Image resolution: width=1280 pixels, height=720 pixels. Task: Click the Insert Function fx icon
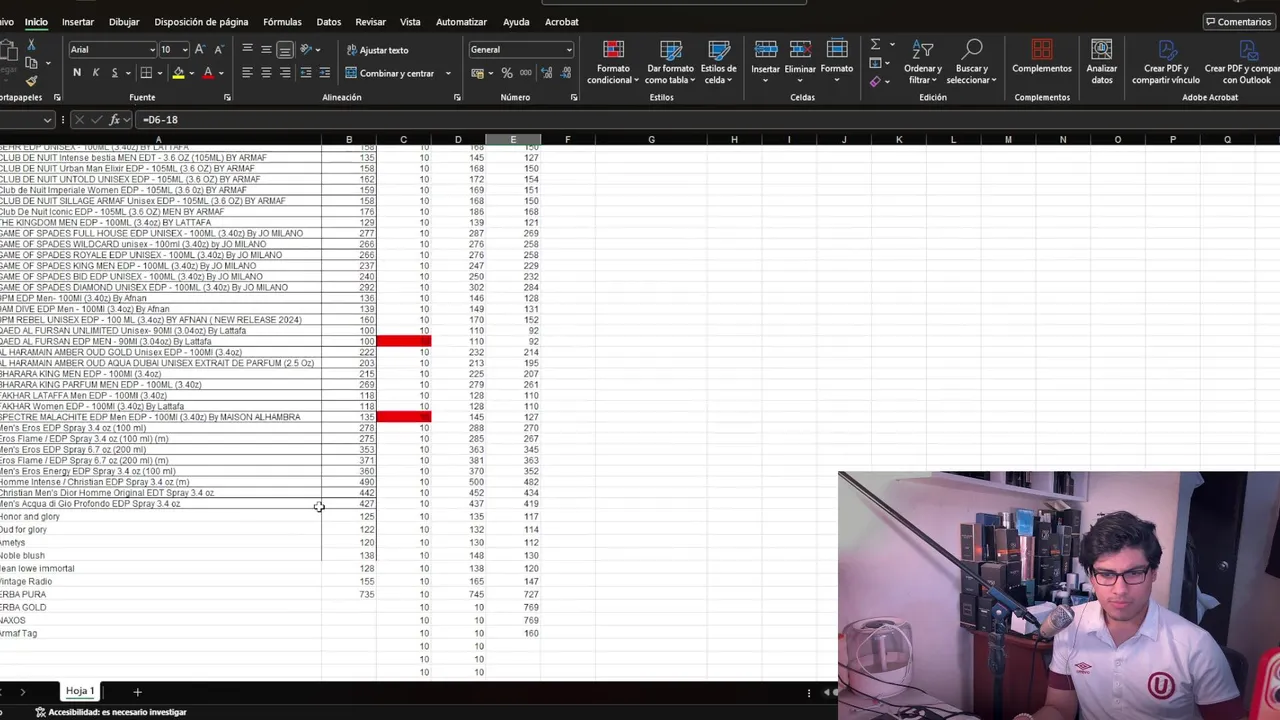(x=116, y=120)
